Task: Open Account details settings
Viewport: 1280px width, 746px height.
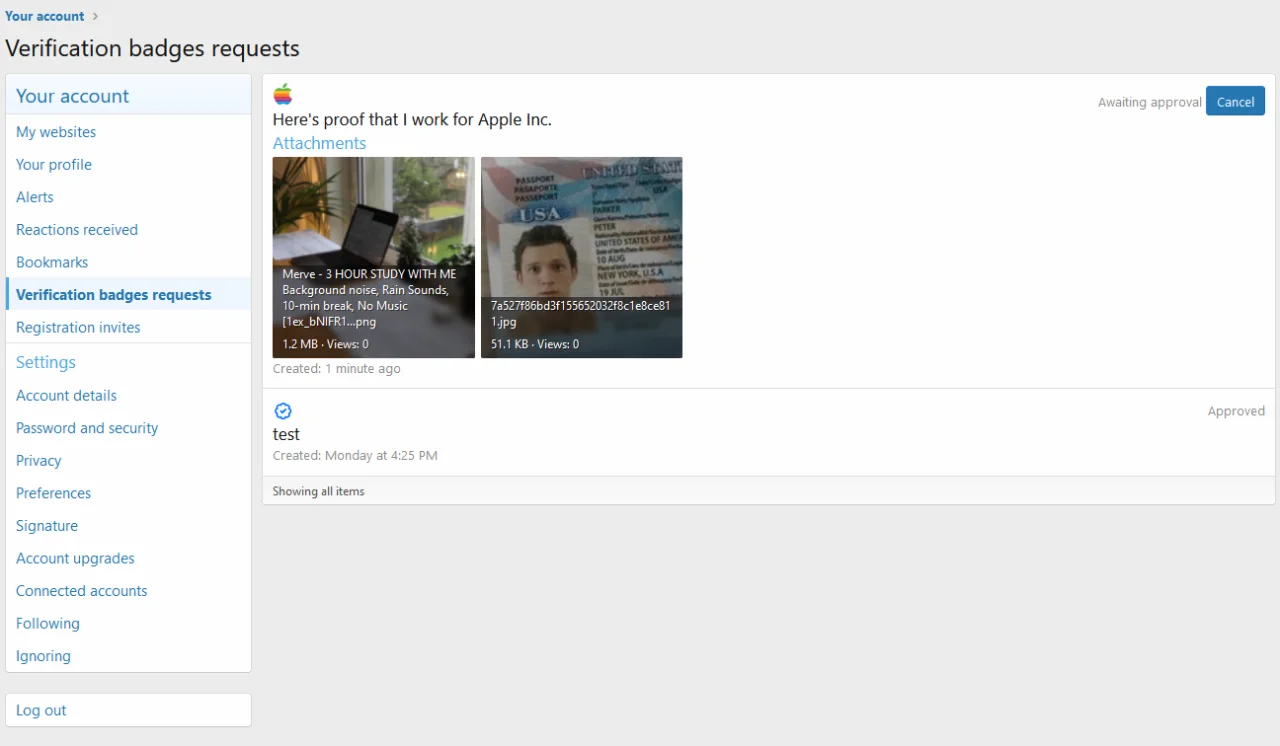Action: click(x=66, y=395)
